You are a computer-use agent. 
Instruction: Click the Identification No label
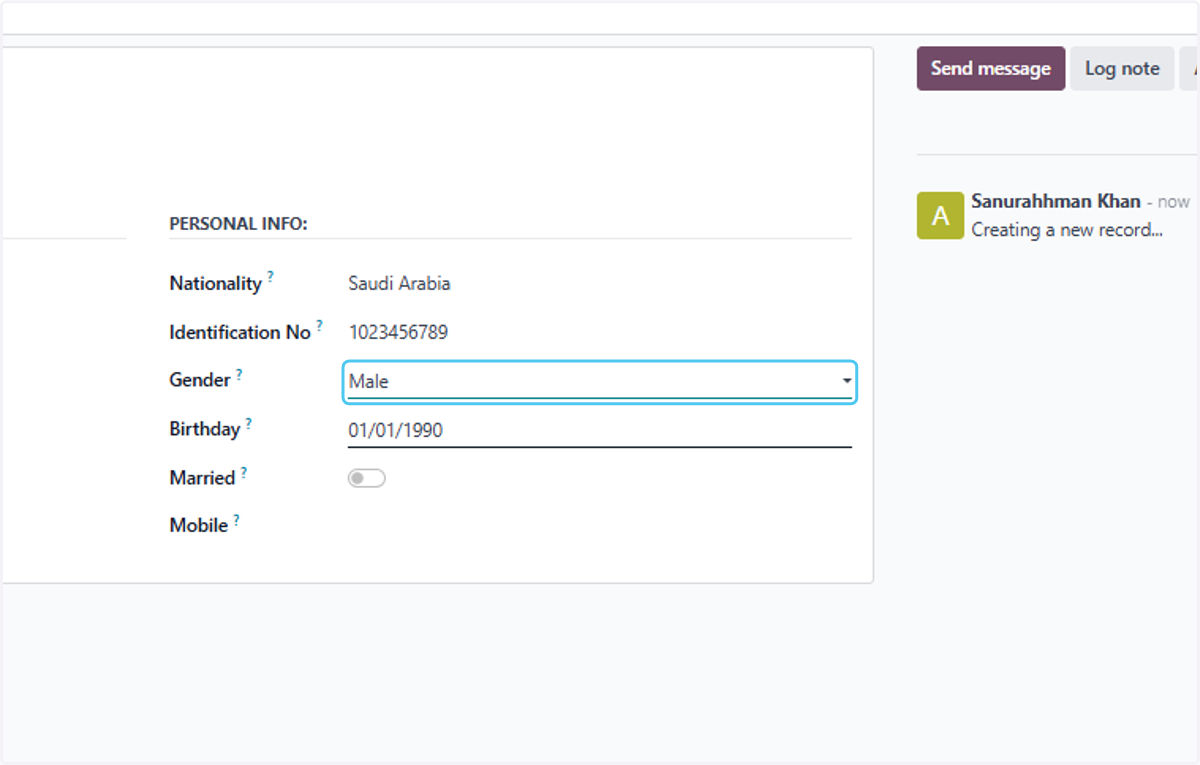coord(240,332)
